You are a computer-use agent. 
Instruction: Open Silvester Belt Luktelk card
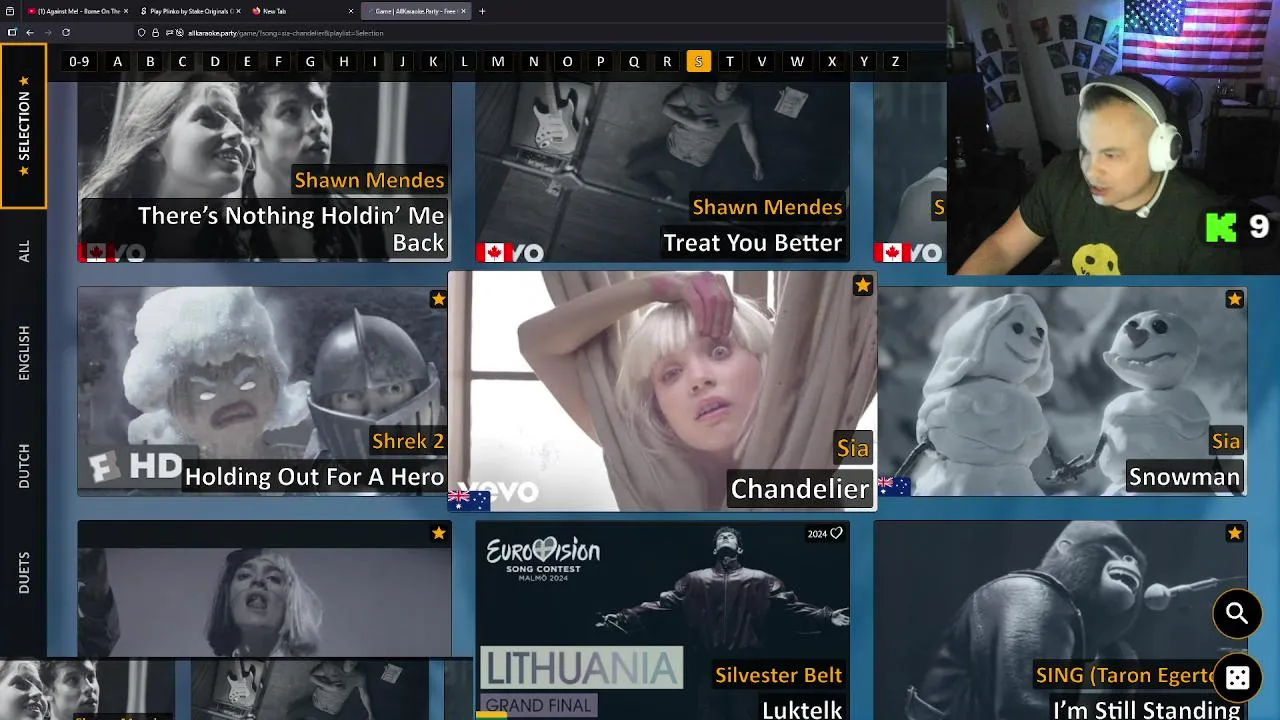[662, 620]
